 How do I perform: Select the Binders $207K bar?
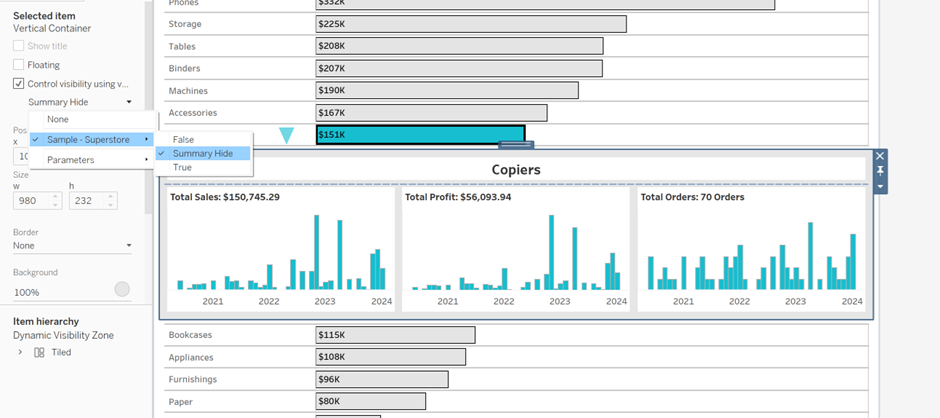coord(459,68)
